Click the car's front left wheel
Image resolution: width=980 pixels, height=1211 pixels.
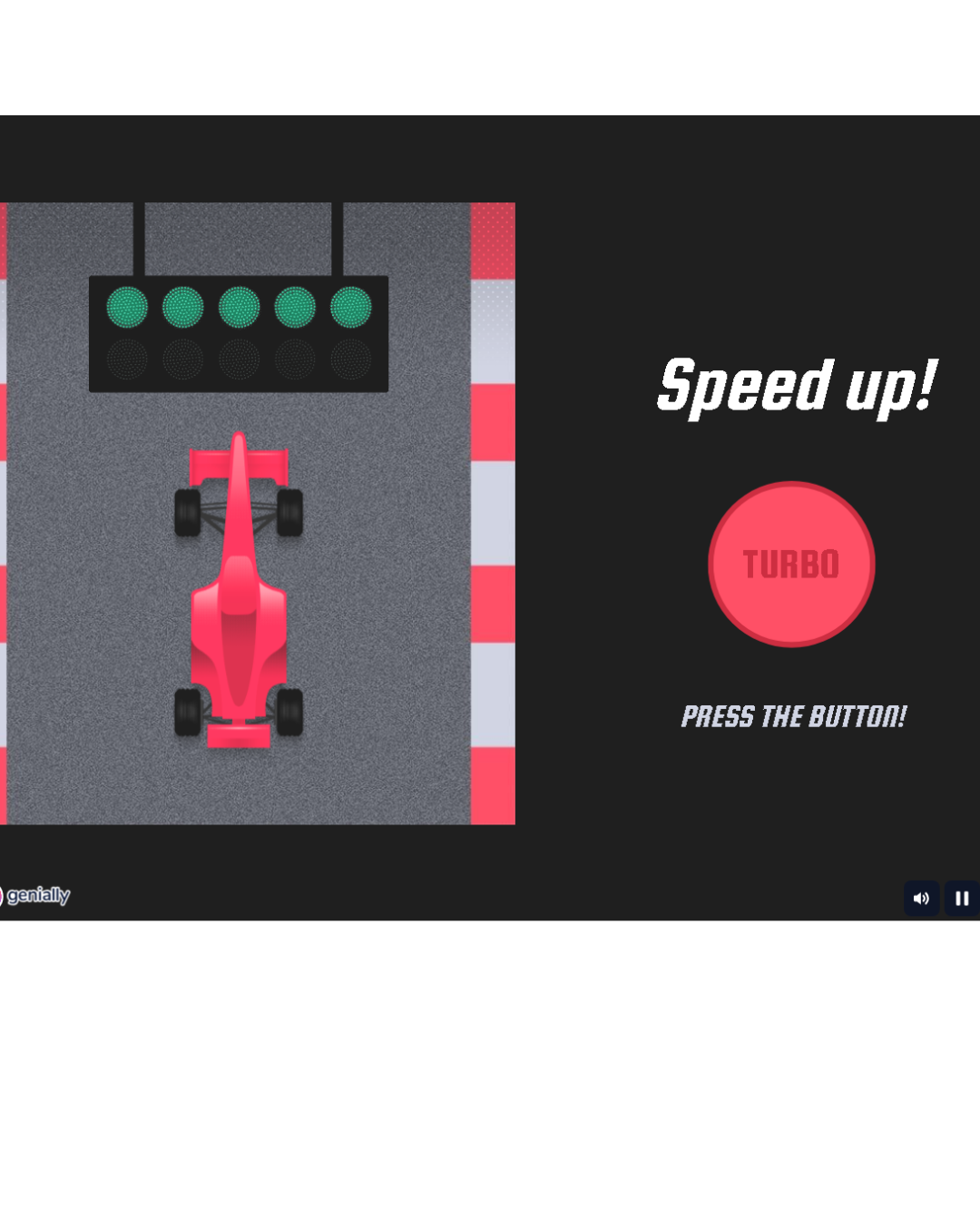[187, 512]
